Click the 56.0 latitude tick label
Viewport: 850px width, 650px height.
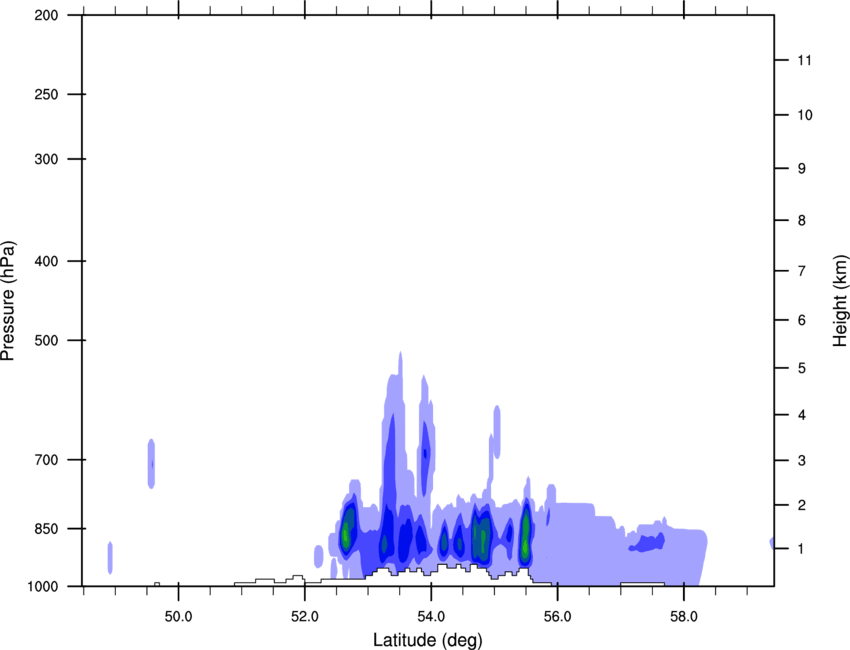[558, 617]
